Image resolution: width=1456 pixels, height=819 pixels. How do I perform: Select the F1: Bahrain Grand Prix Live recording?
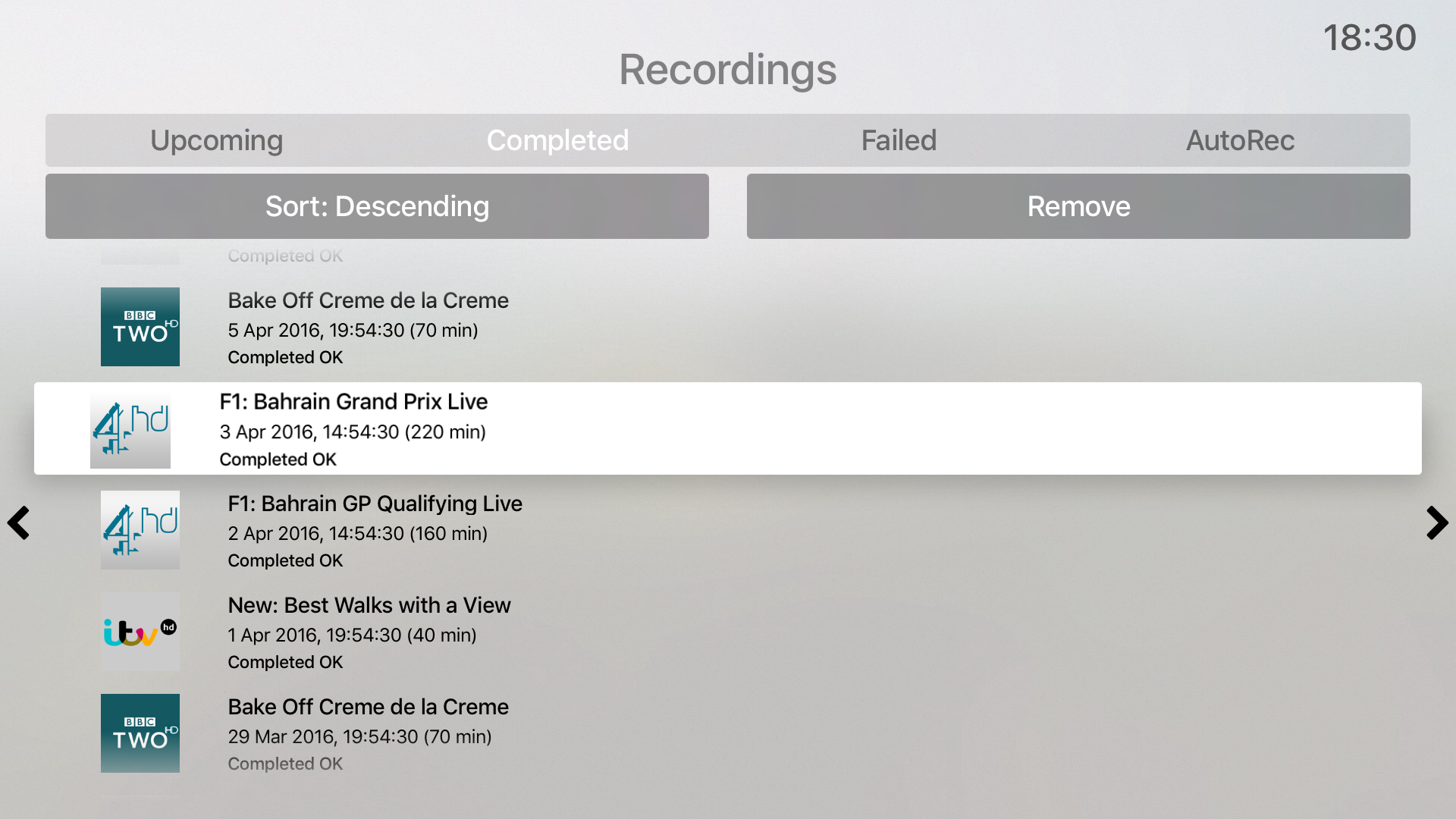click(x=728, y=428)
